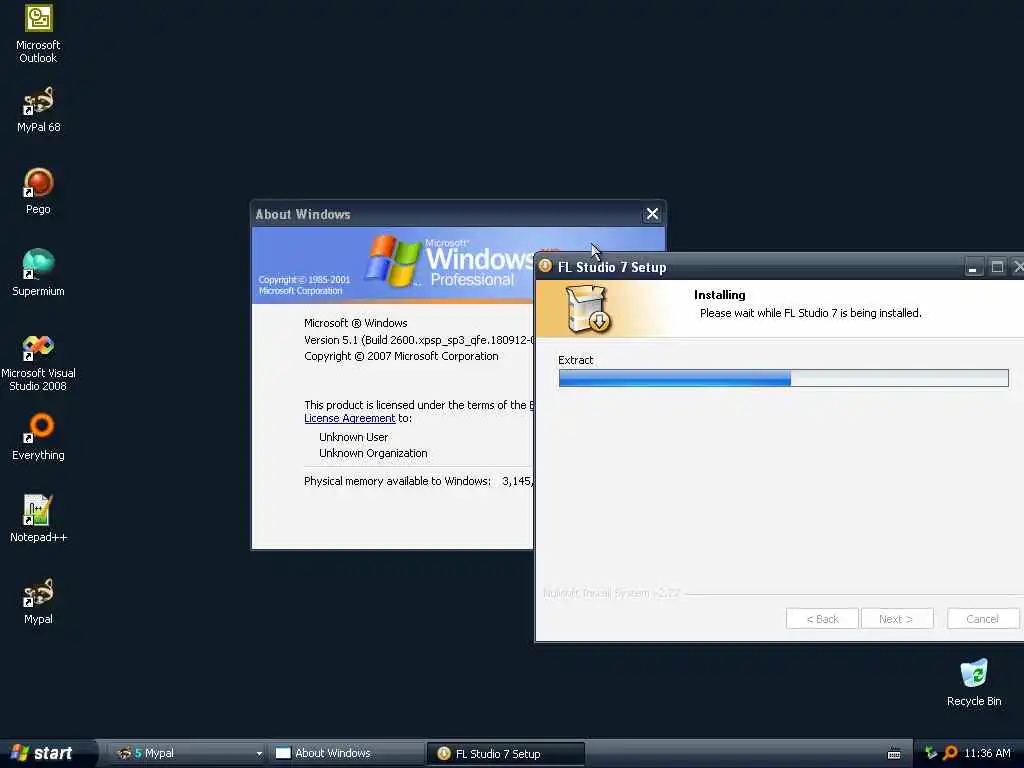Screen dimensions: 1024x768
Task: Click the installer box icon in the setup header
Action: click(x=587, y=309)
